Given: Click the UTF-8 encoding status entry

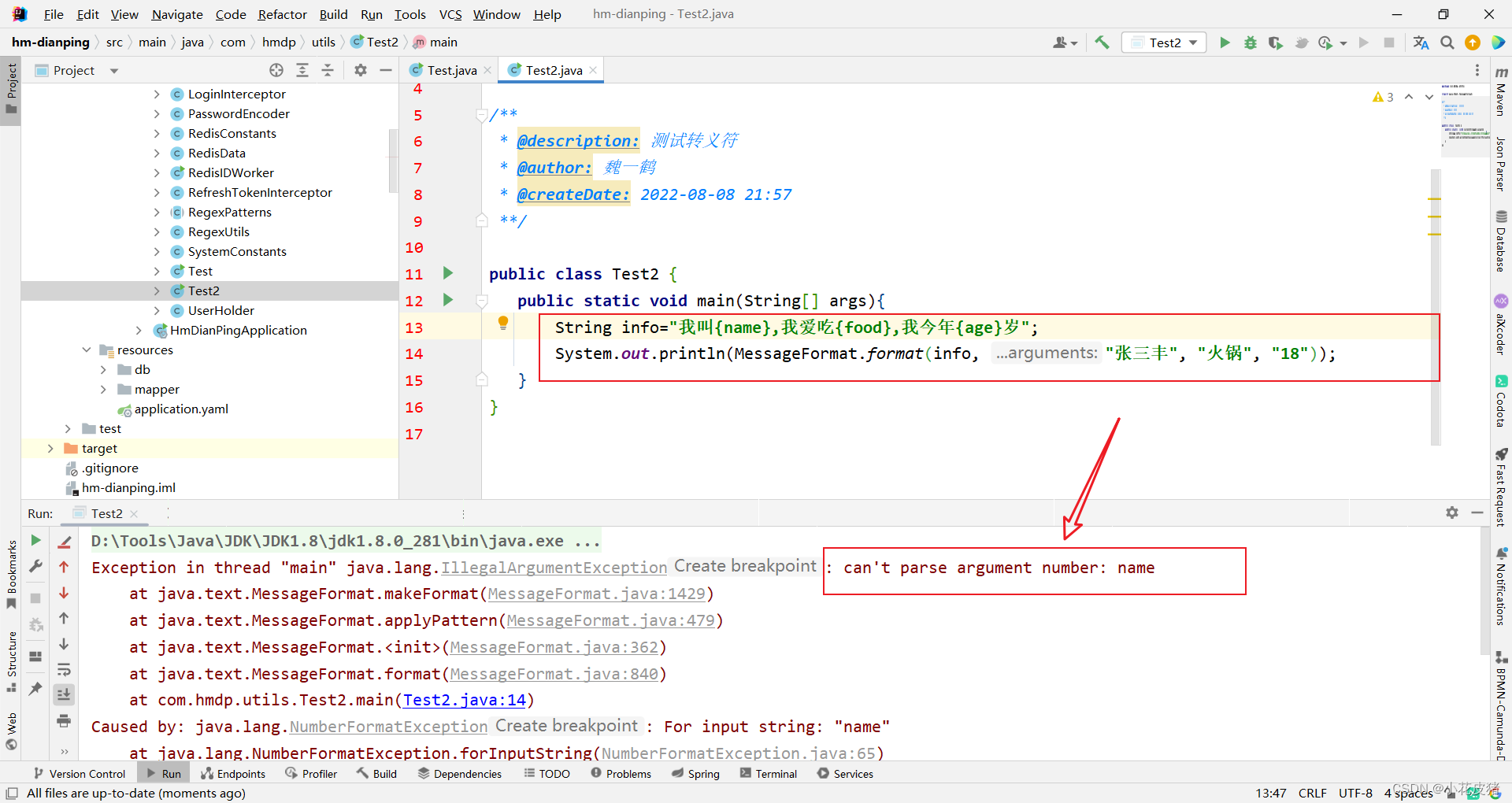Looking at the screenshot, I should pos(1355,793).
